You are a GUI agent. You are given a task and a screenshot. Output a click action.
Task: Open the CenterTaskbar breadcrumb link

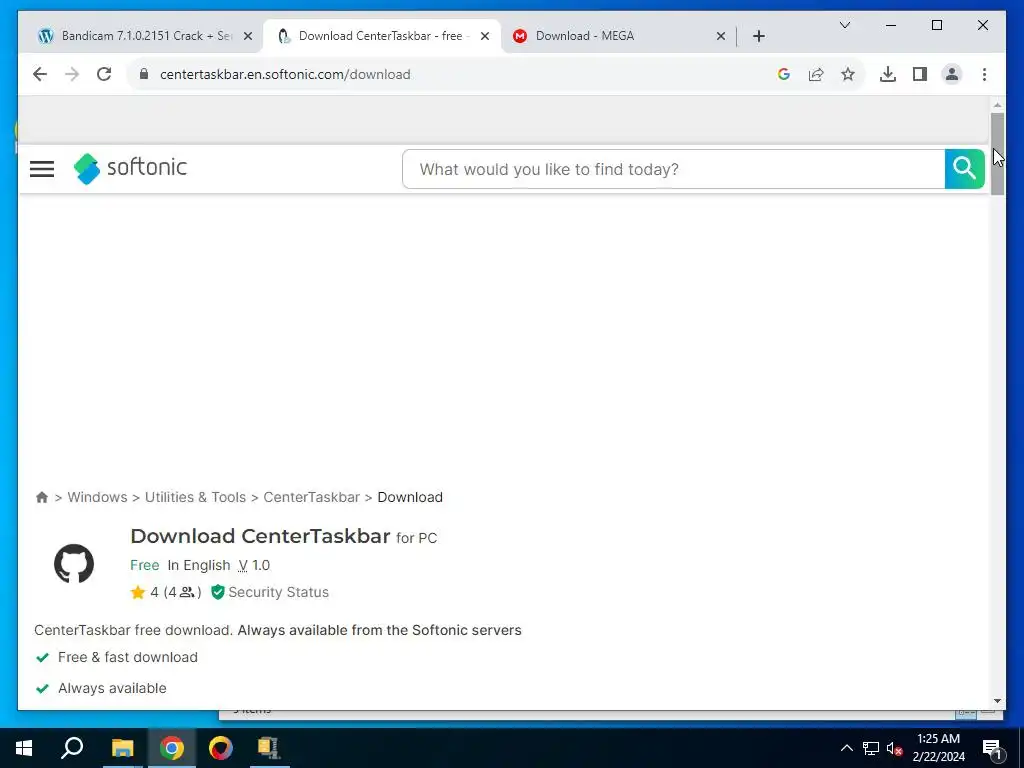tap(312, 498)
